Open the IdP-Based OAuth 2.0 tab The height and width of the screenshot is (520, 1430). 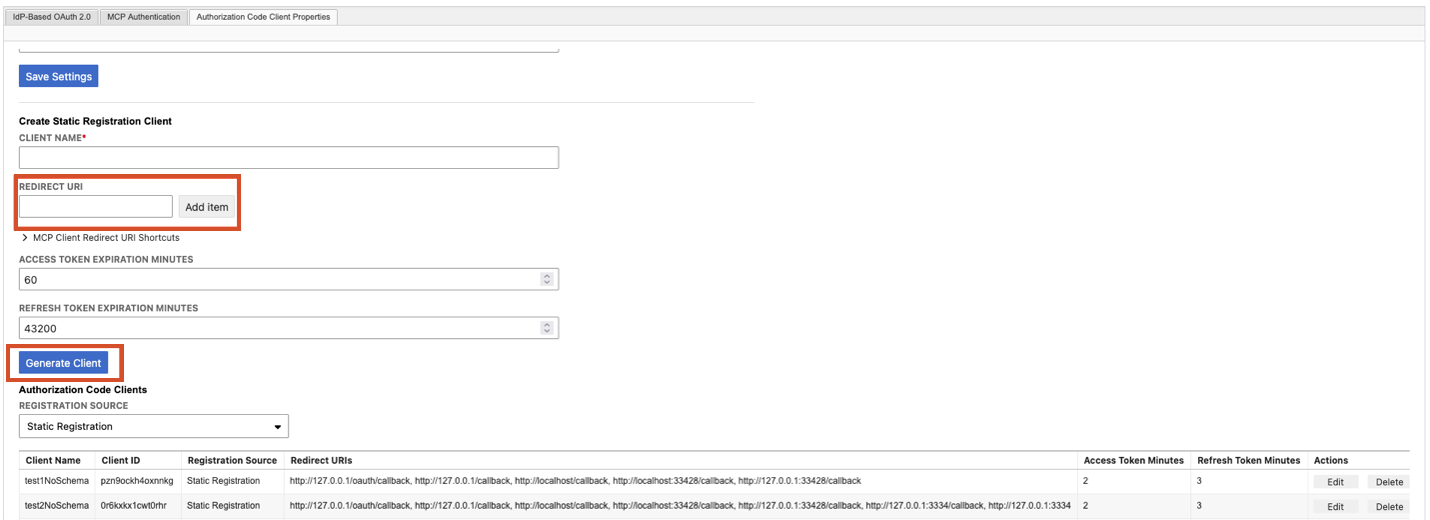pos(52,17)
